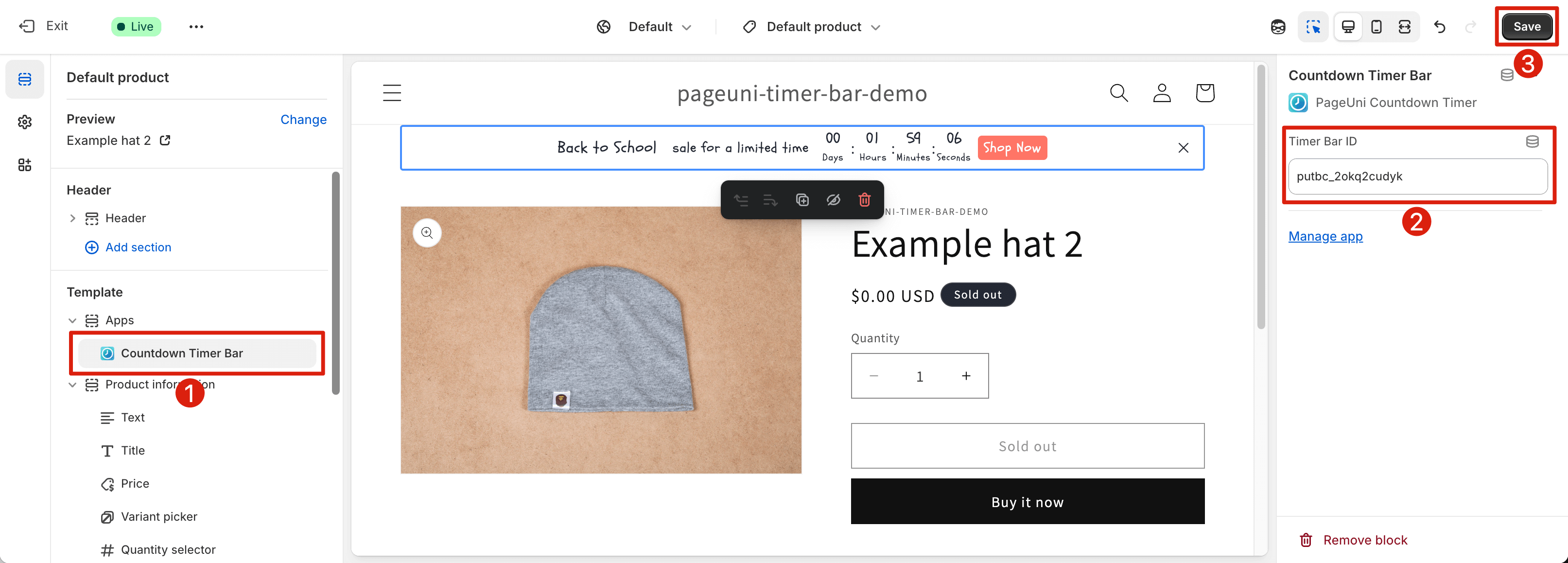
Task: Click Change next to Preview
Action: pos(303,120)
